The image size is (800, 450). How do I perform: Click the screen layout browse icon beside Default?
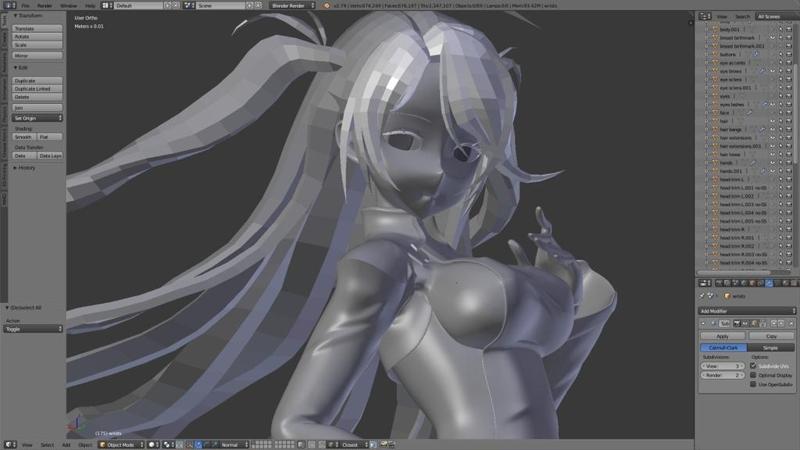pyautogui.click(x=107, y=5)
